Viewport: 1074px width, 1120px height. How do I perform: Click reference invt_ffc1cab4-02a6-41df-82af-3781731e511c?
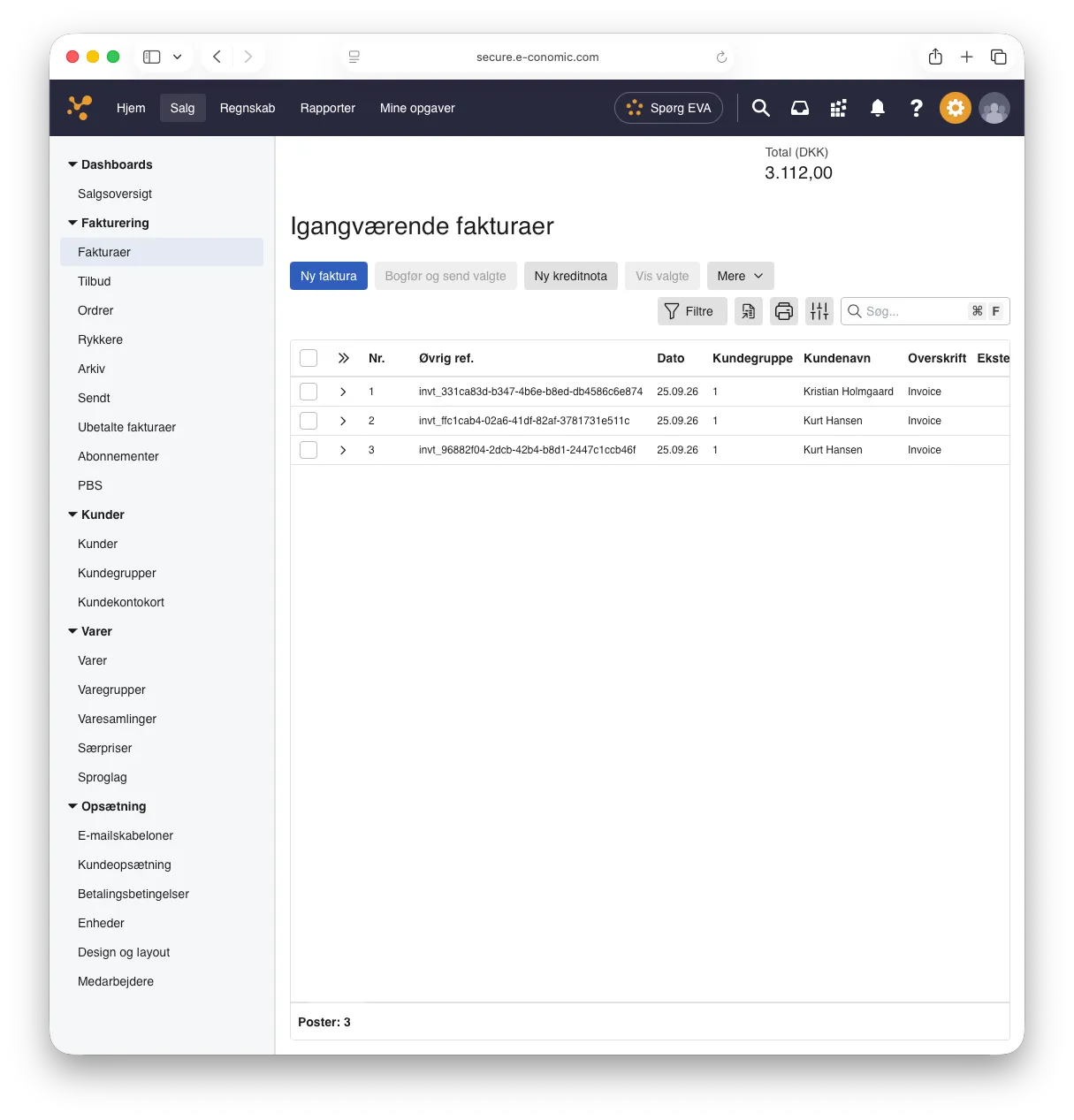pos(524,421)
